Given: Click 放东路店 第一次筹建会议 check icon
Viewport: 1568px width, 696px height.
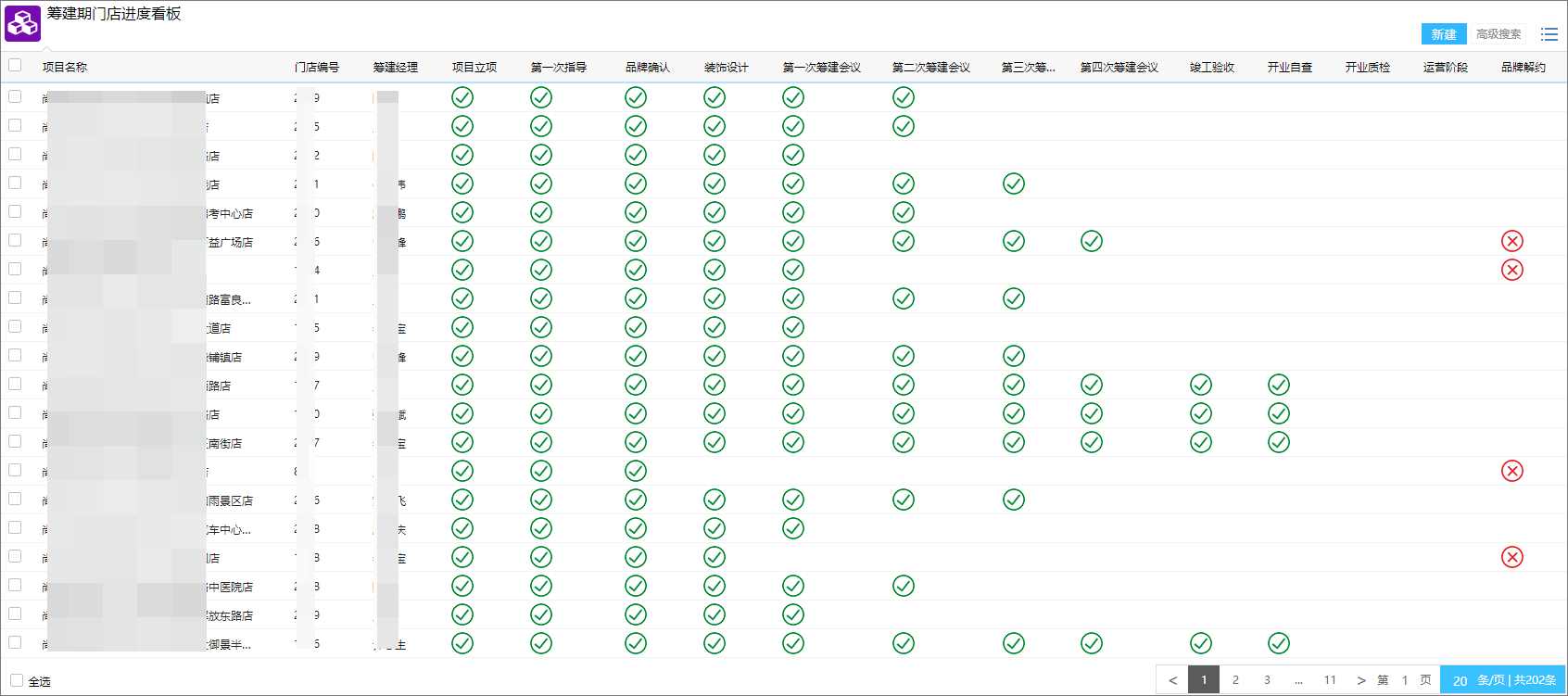Looking at the screenshot, I should click(x=793, y=614).
